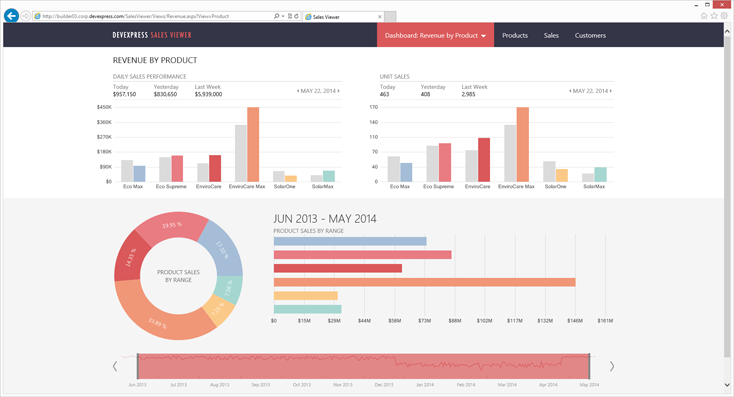Click the page scrollbar up arrow

point(727,31)
